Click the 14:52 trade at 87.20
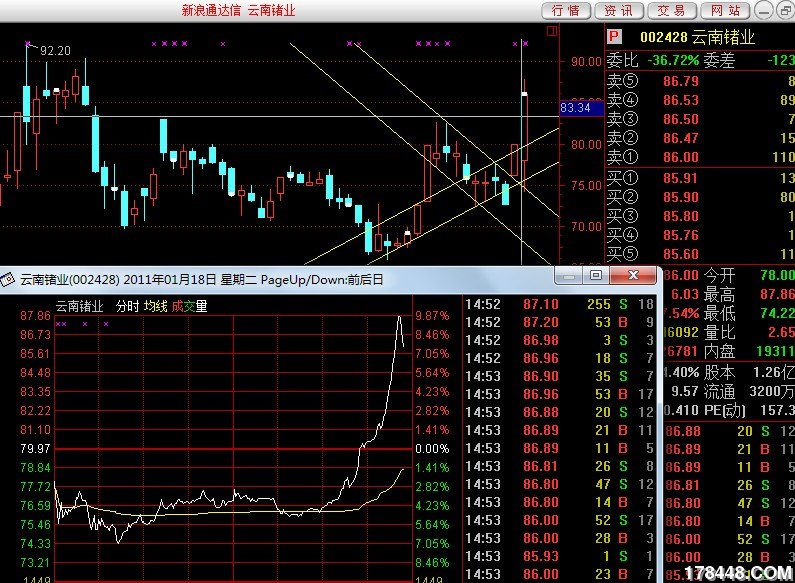The height and width of the screenshot is (583, 795). pyautogui.click(x=560, y=322)
